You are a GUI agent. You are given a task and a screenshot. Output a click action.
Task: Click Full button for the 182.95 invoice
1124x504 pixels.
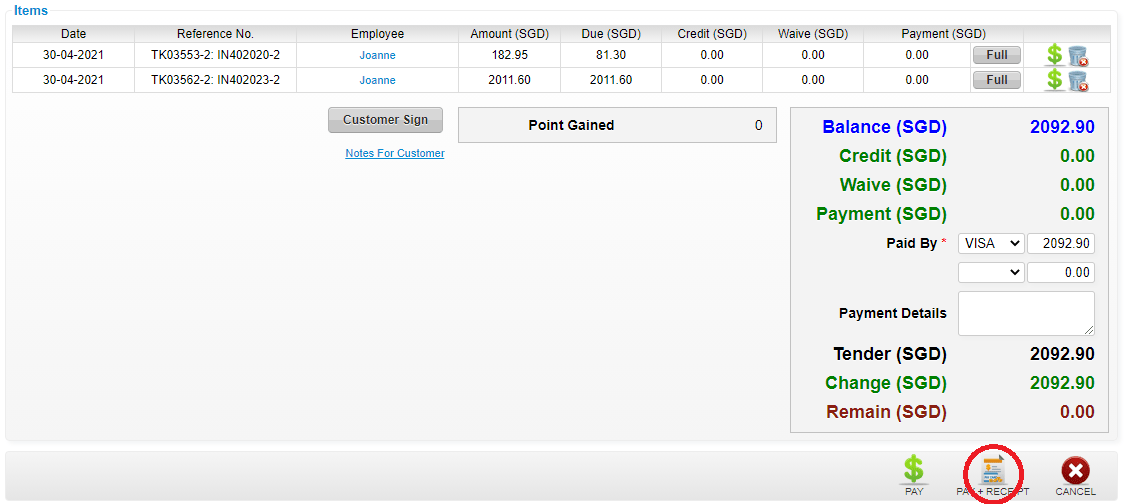(x=996, y=55)
